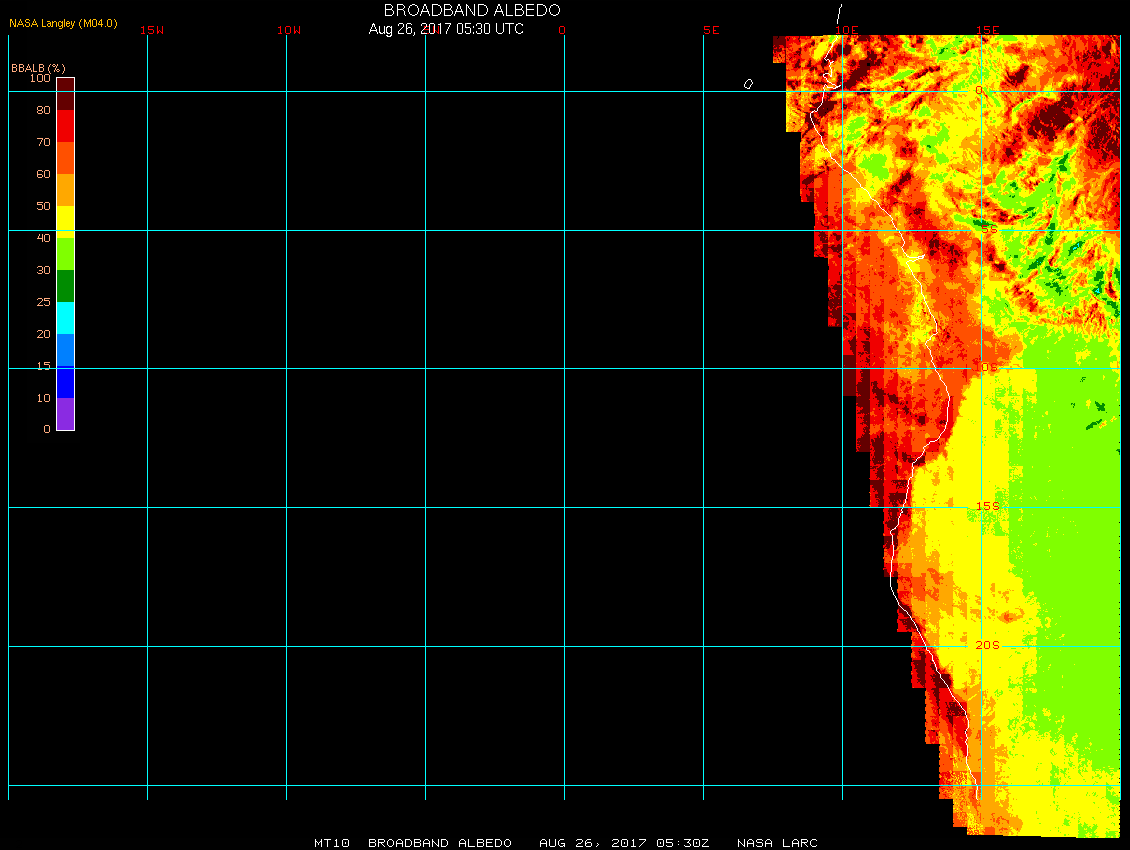Click the BBALB (%) legend heading
1130x850 pixels.
[38, 67]
